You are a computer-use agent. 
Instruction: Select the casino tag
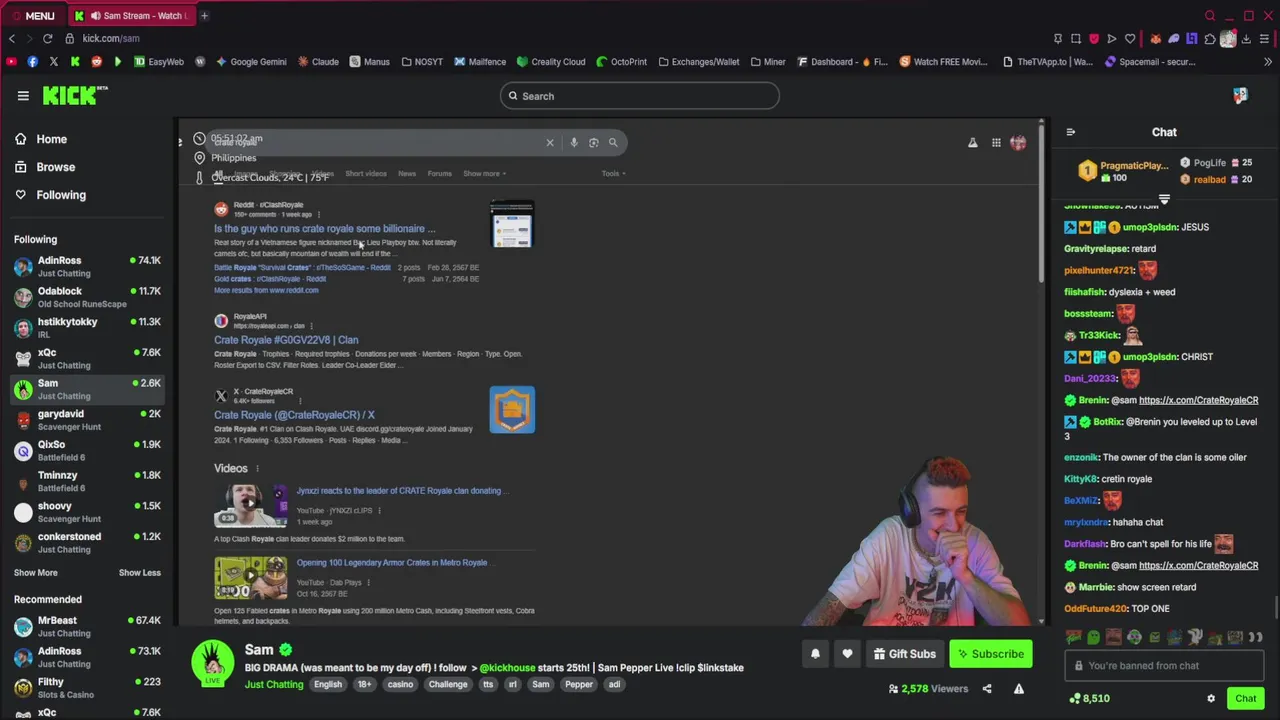pyautogui.click(x=400, y=685)
